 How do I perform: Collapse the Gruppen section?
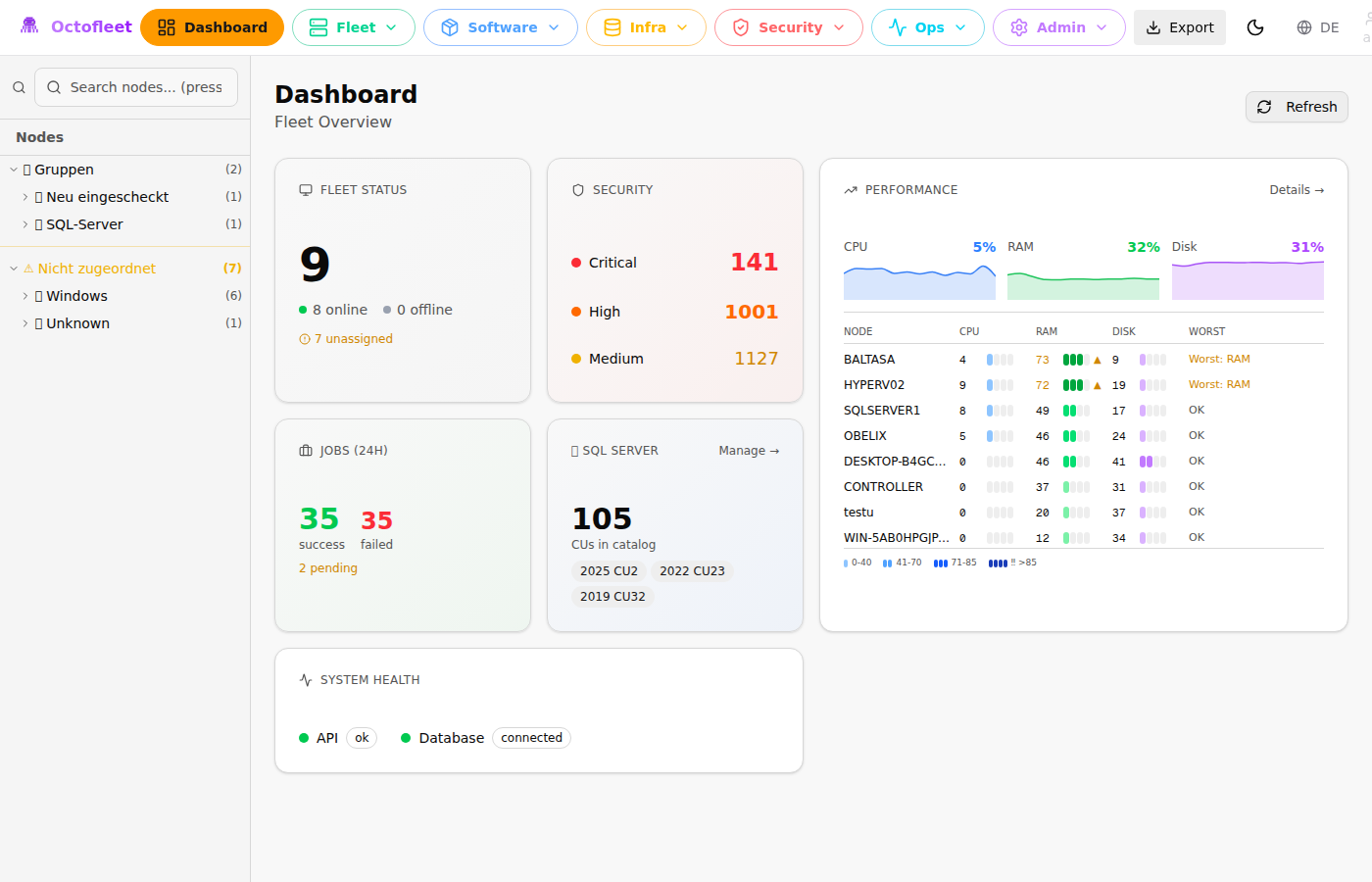pos(13,169)
